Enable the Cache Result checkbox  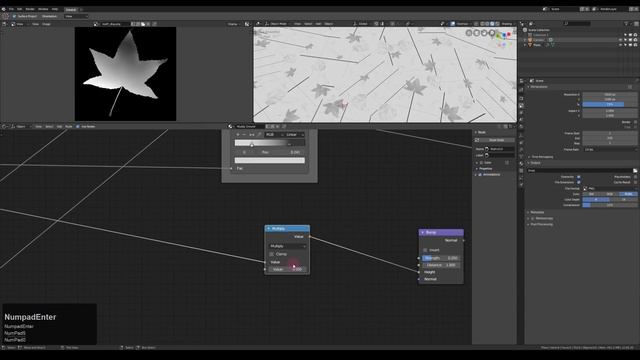click(636, 182)
